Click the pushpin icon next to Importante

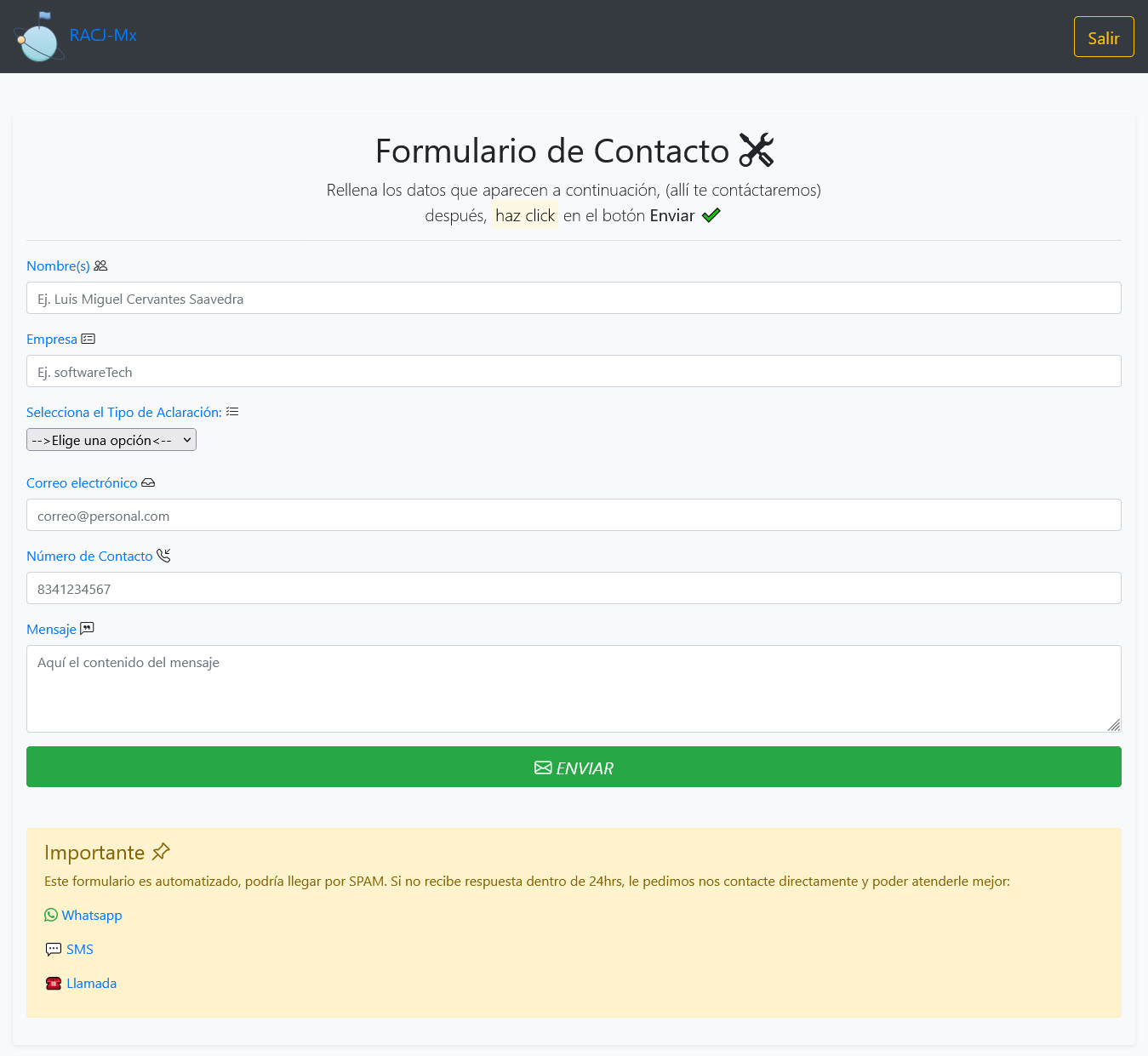(x=161, y=851)
